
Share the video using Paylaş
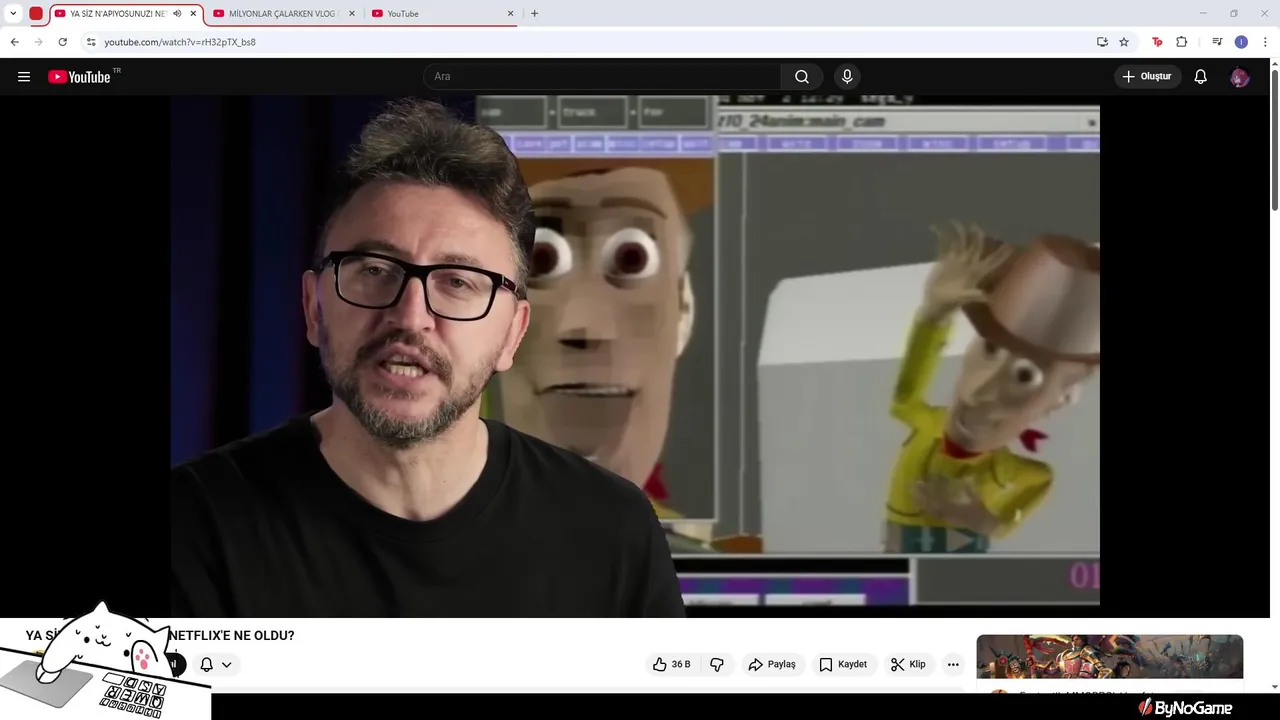point(772,664)
